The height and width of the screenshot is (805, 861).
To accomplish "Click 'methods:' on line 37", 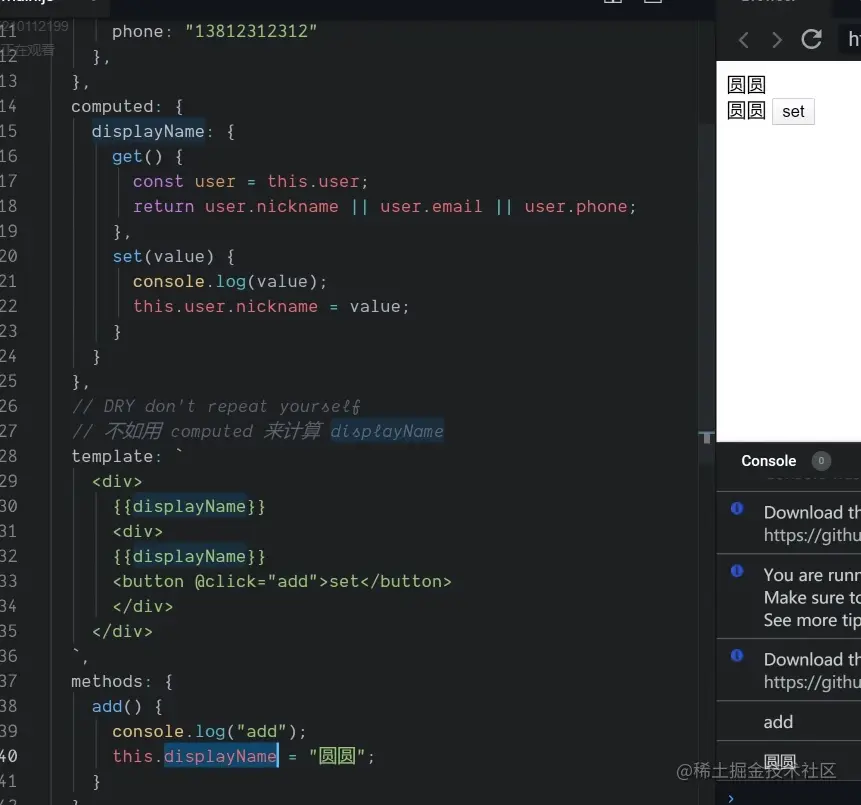I will coord(111,681).
